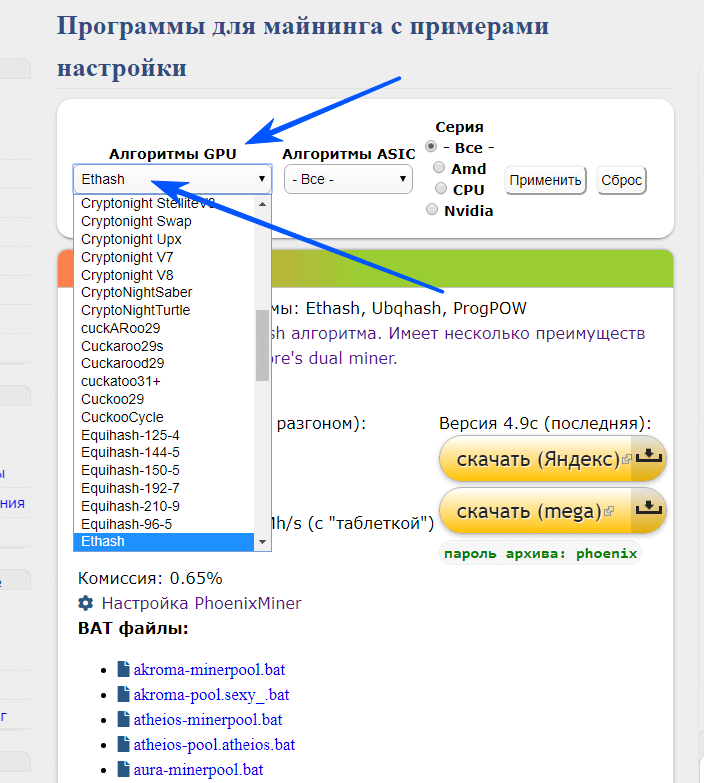Select the Nvidia radio button
Screen dimensions: 704x783
[432, 209]
